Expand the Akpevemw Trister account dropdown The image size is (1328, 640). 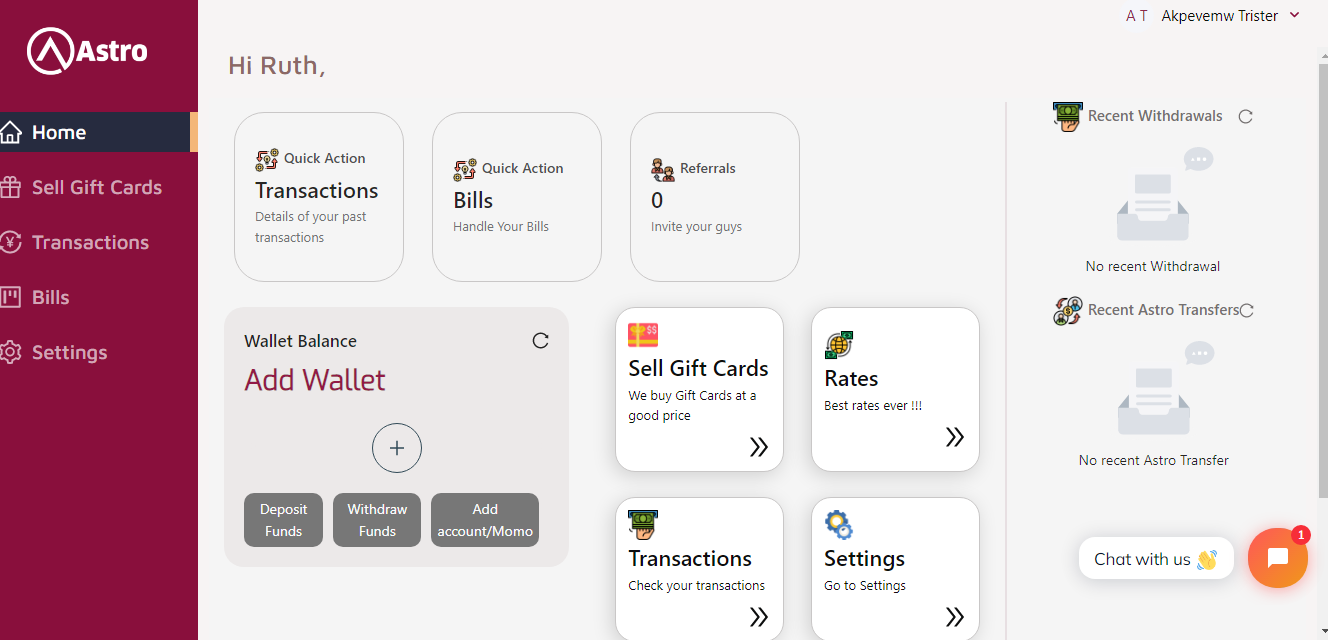pos(1294,15)
